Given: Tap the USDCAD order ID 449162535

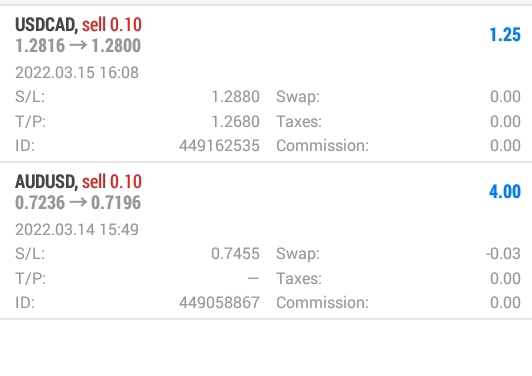Looking at the screenshot, I should pos(220,146).
